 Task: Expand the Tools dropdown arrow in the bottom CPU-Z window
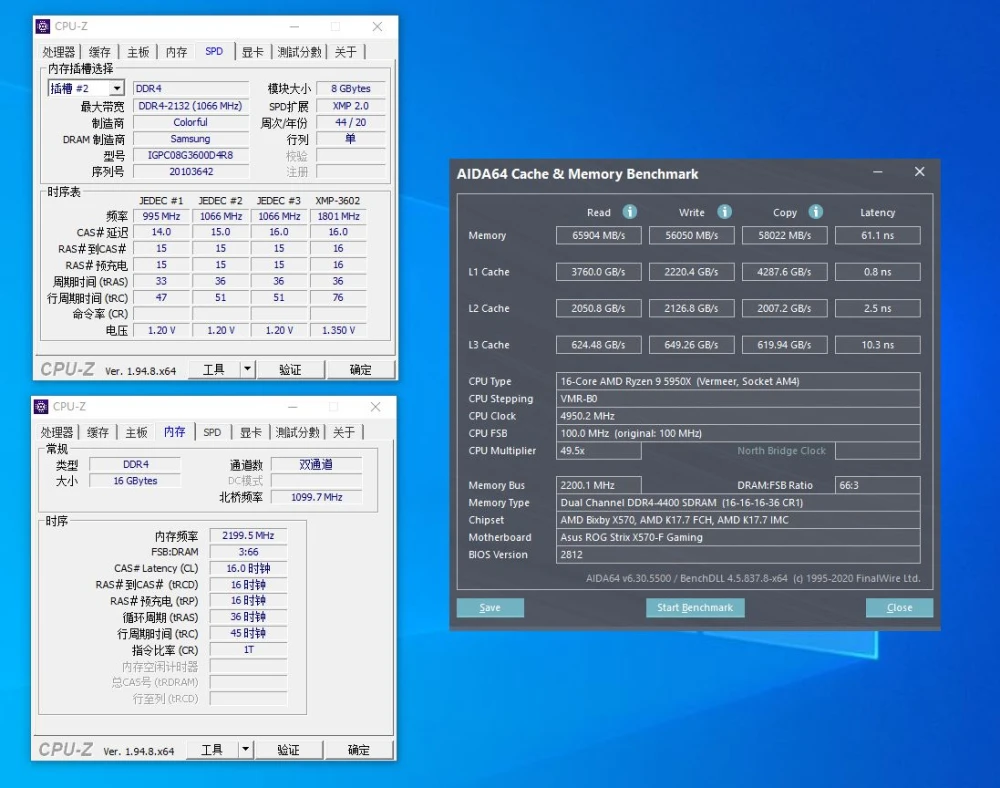(x=246, y=749)
